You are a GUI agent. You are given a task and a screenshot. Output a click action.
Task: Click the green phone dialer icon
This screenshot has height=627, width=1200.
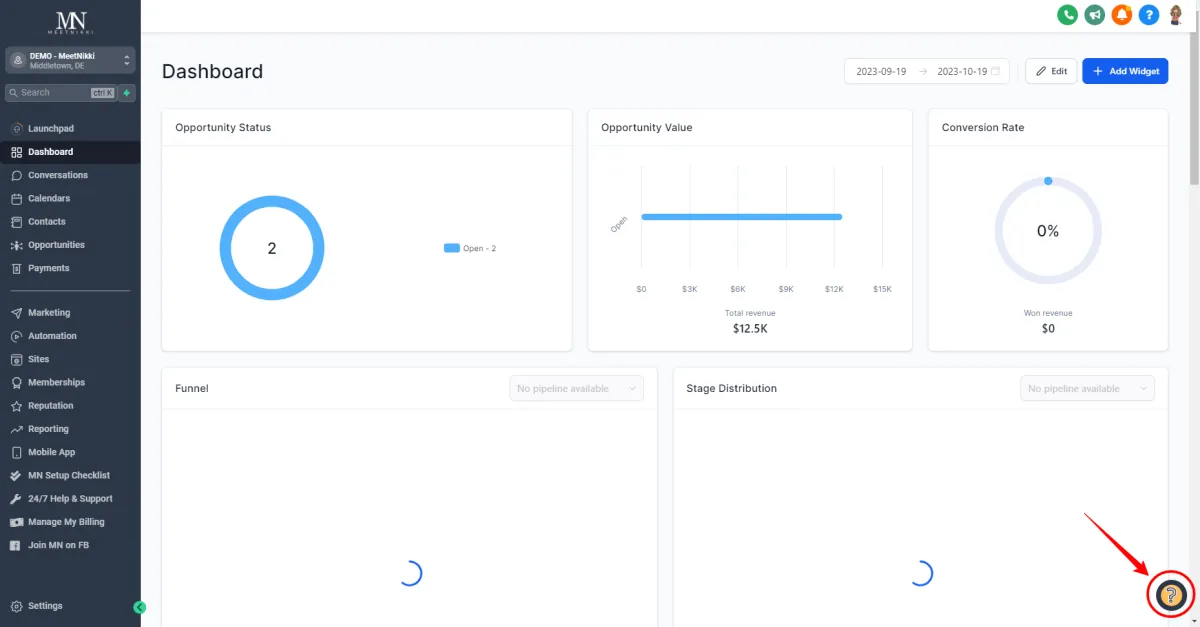(1068, 15)
